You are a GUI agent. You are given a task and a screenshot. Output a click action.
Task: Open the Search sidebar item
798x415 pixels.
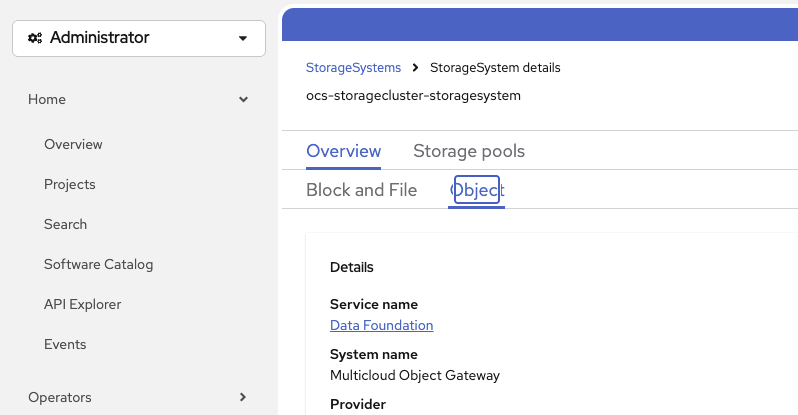coord(65,224)
